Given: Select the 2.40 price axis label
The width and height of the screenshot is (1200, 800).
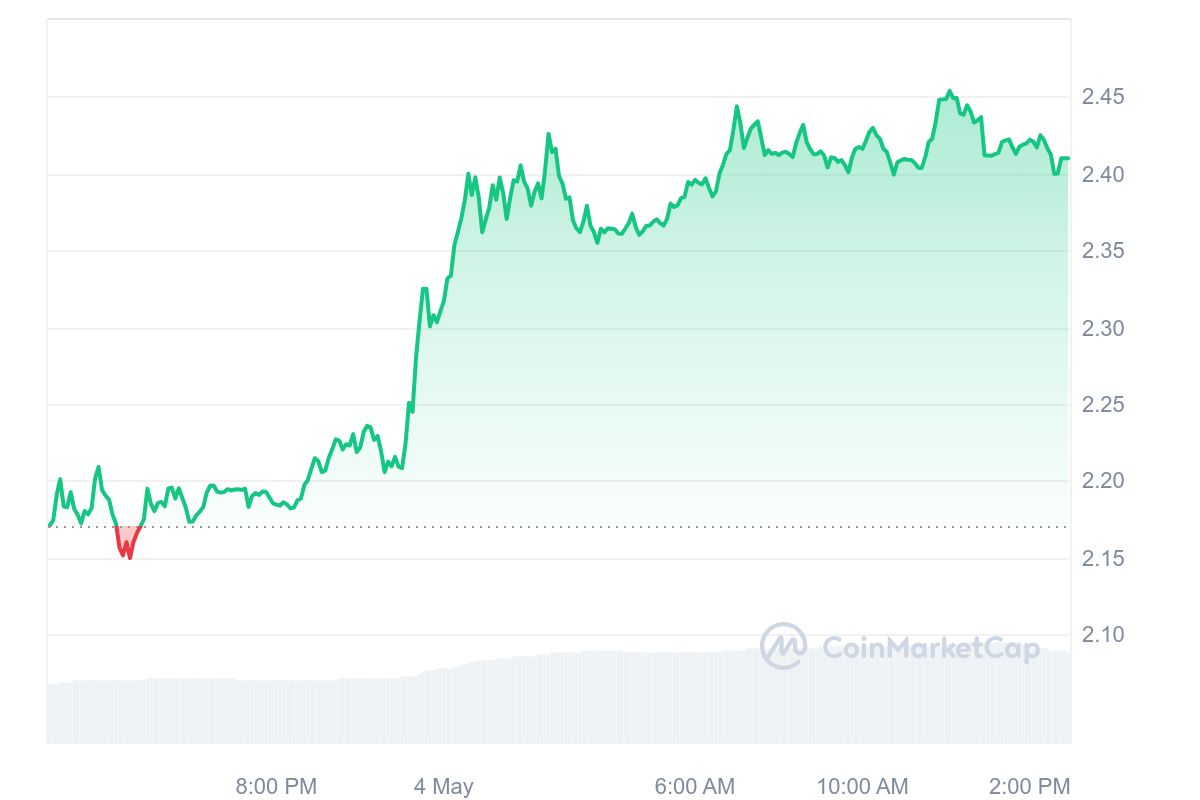Looking at the screenshot, I should click(1103, 175).
